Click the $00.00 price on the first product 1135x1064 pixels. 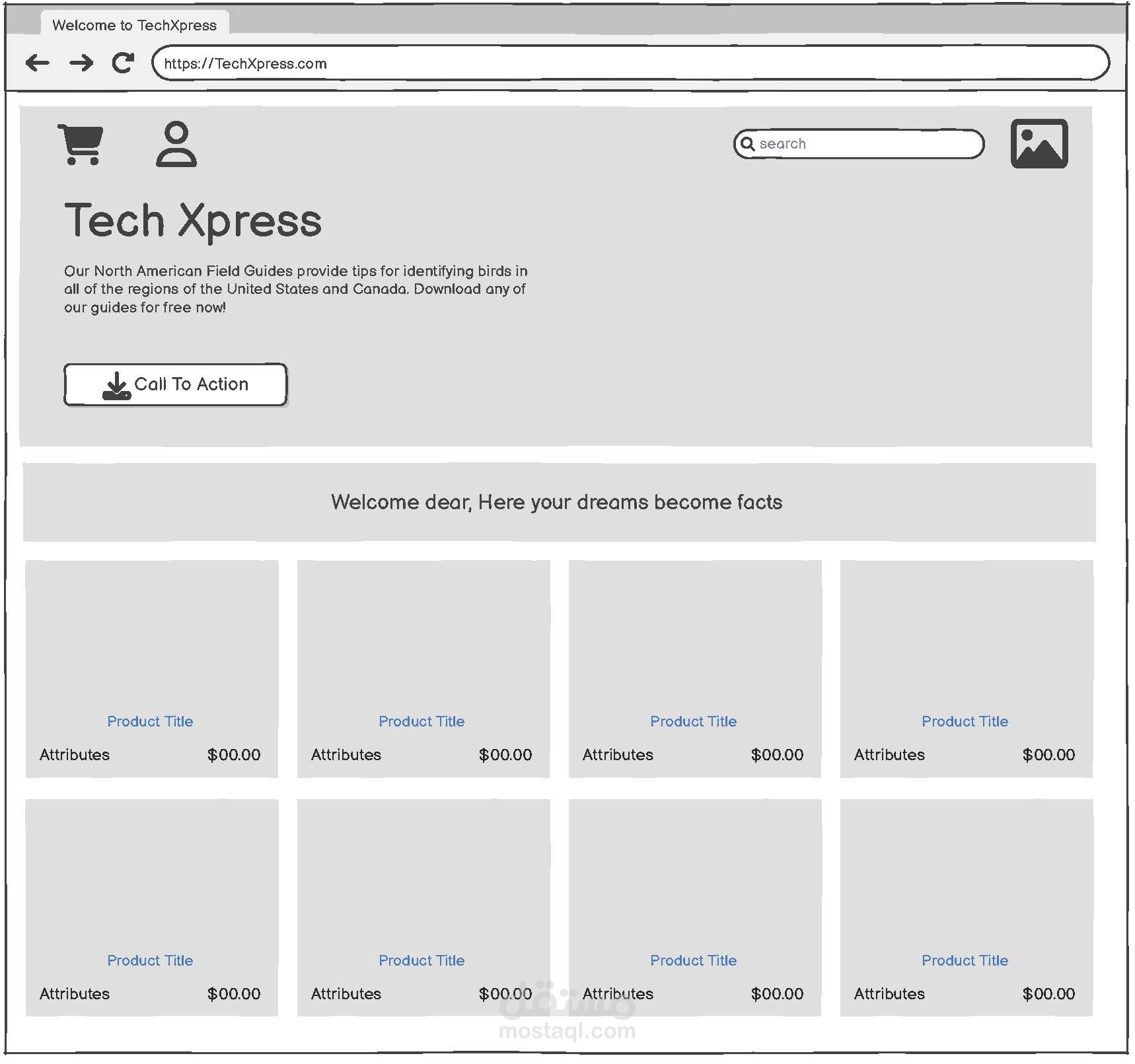point(235,755)
